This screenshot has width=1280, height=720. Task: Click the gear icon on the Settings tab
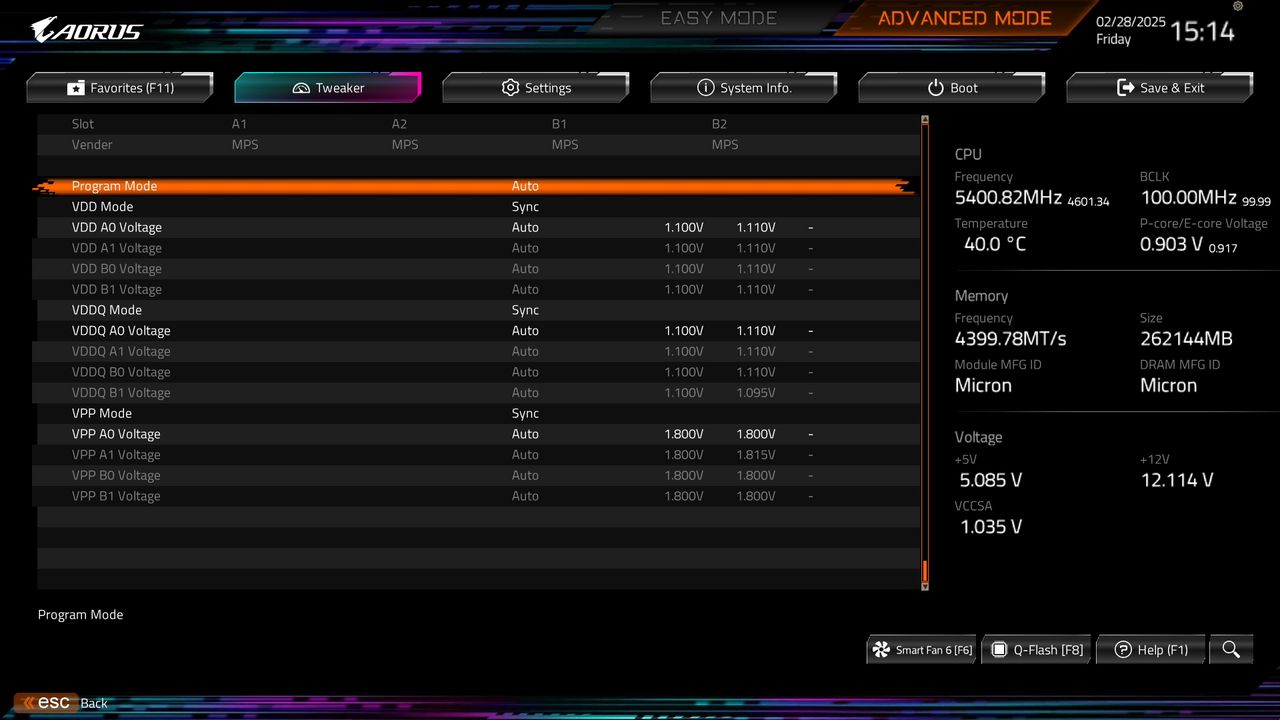click(510, 88)
